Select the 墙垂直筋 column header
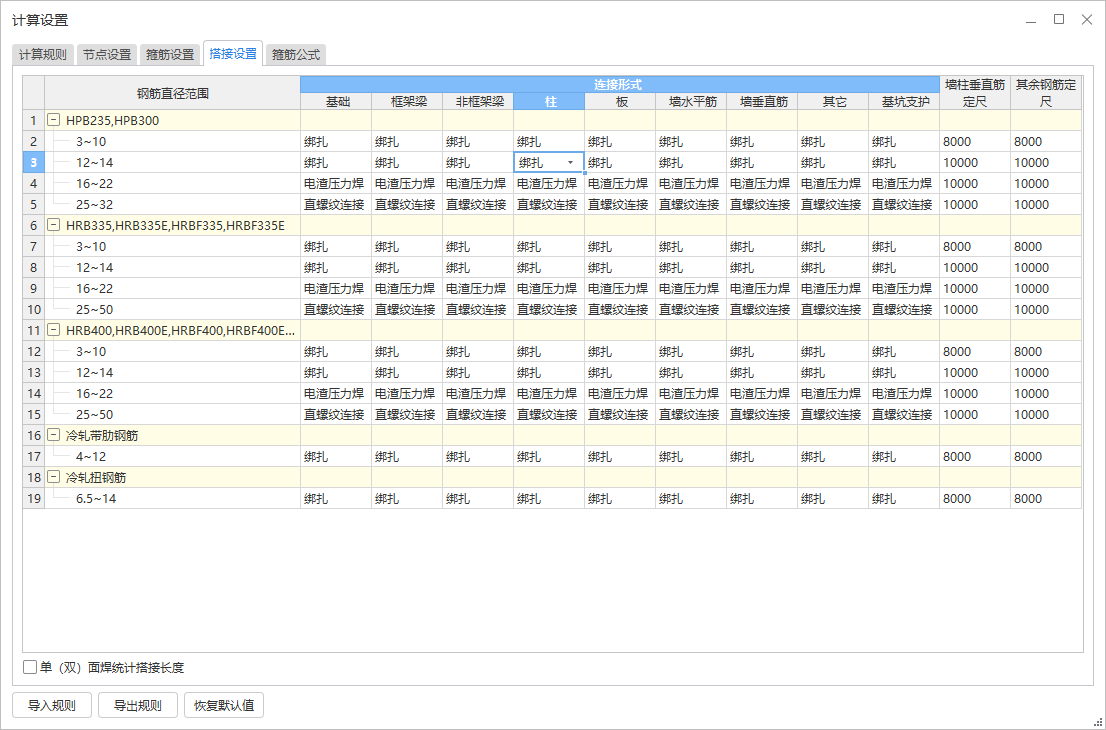This screenshot has height=730, width=1106. coord(762,102)
